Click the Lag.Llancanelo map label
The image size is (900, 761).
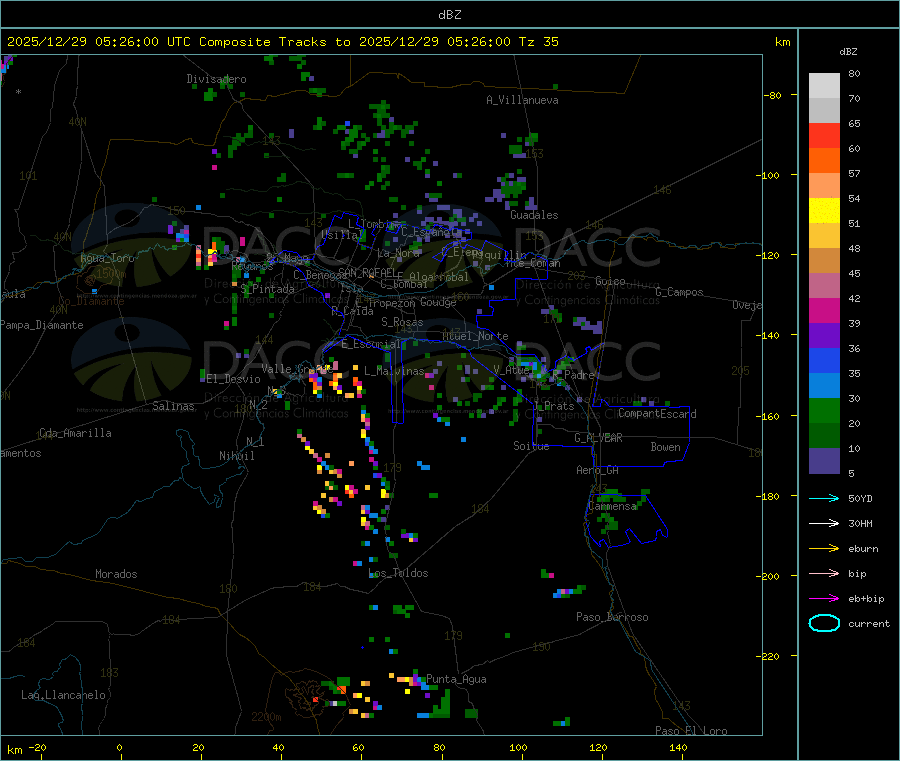tap(63, 695)
